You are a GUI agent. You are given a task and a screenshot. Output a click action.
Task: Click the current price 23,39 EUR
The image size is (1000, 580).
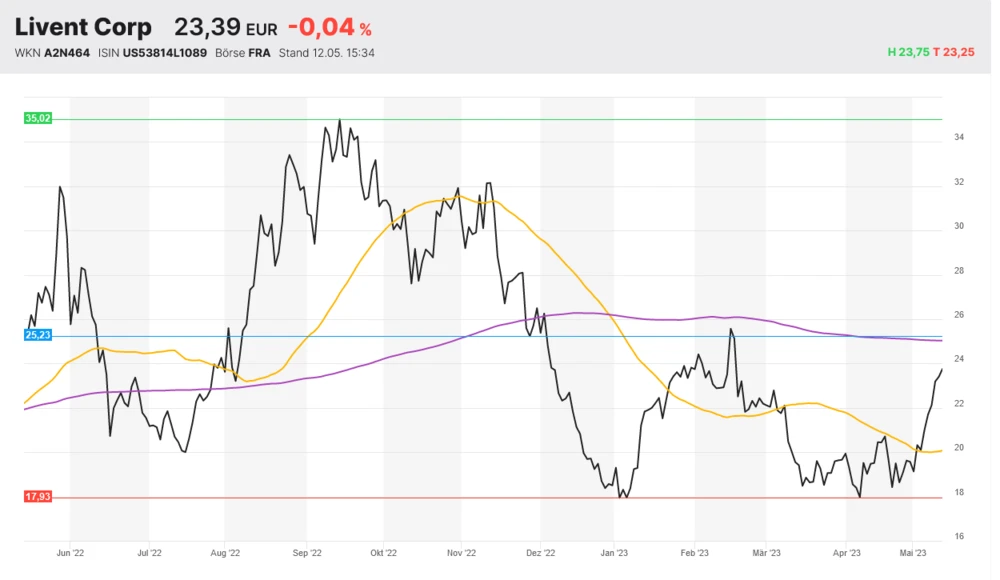[226, 28]
